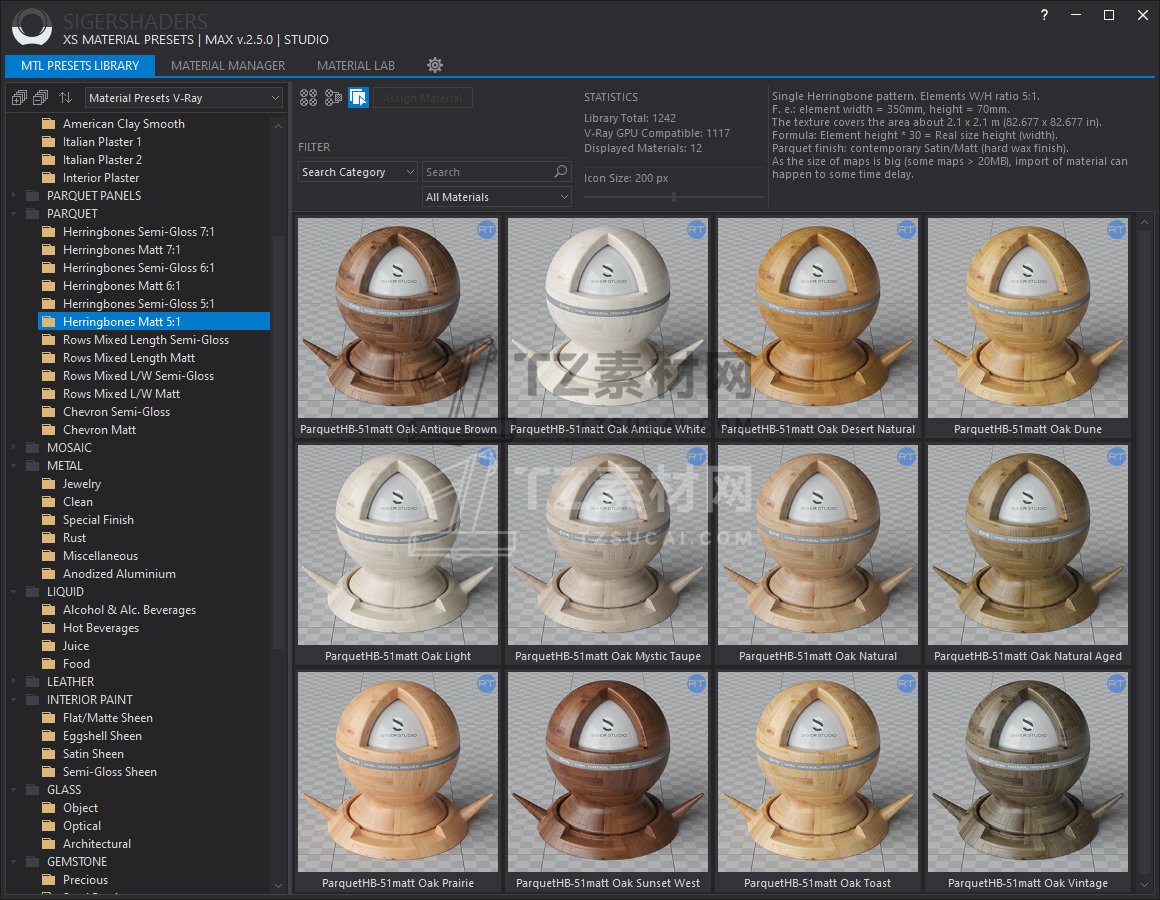This screenshot has width=1160, height=900.
Task: Click the expand all categories icon
Action: click(19, 98)
